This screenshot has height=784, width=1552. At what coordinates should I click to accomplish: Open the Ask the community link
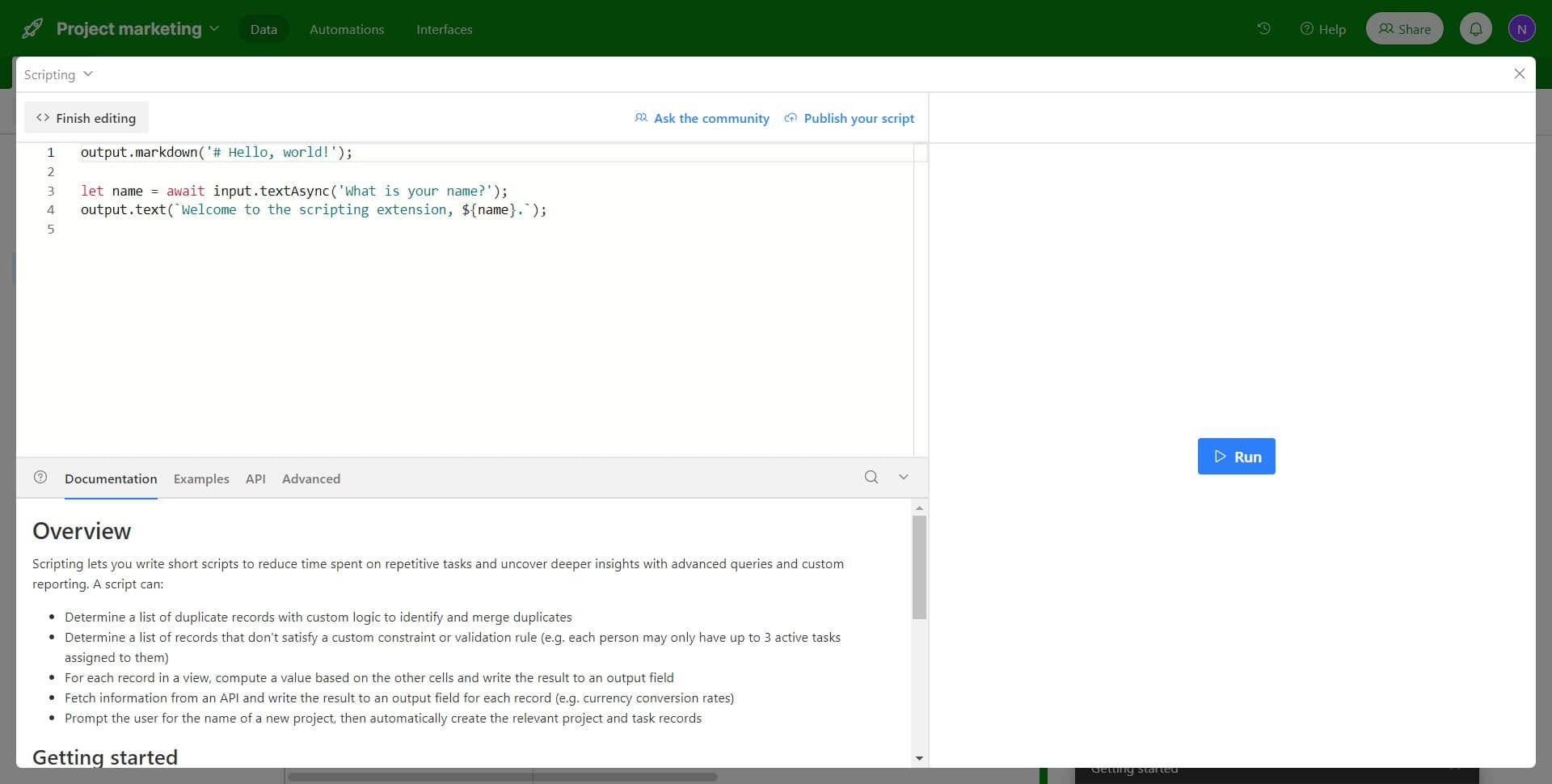pos(711,118)
